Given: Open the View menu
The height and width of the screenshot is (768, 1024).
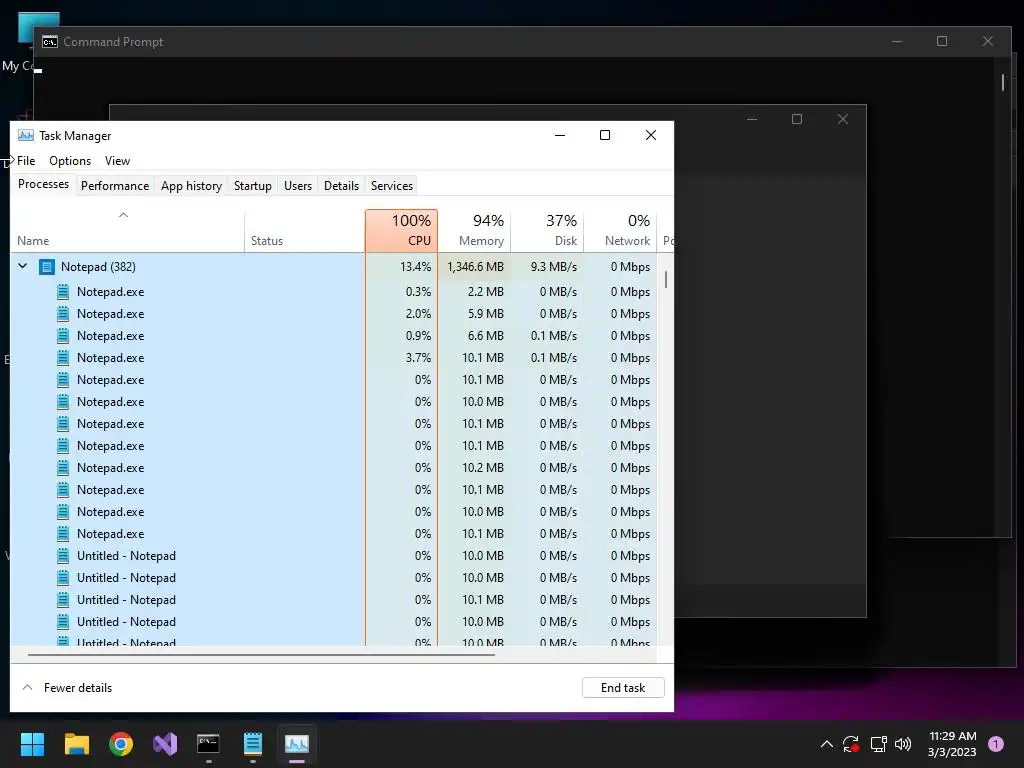Looking at the screenshot, I should 118,161.
